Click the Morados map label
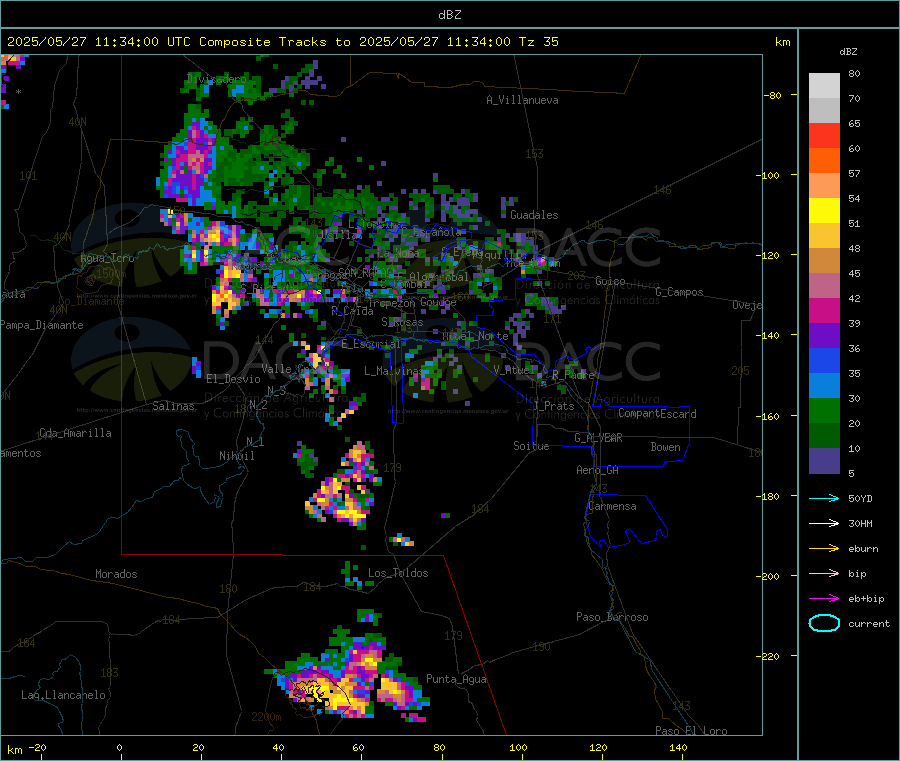The height and width of the screenshot is (761, 900). coord(116,574)
